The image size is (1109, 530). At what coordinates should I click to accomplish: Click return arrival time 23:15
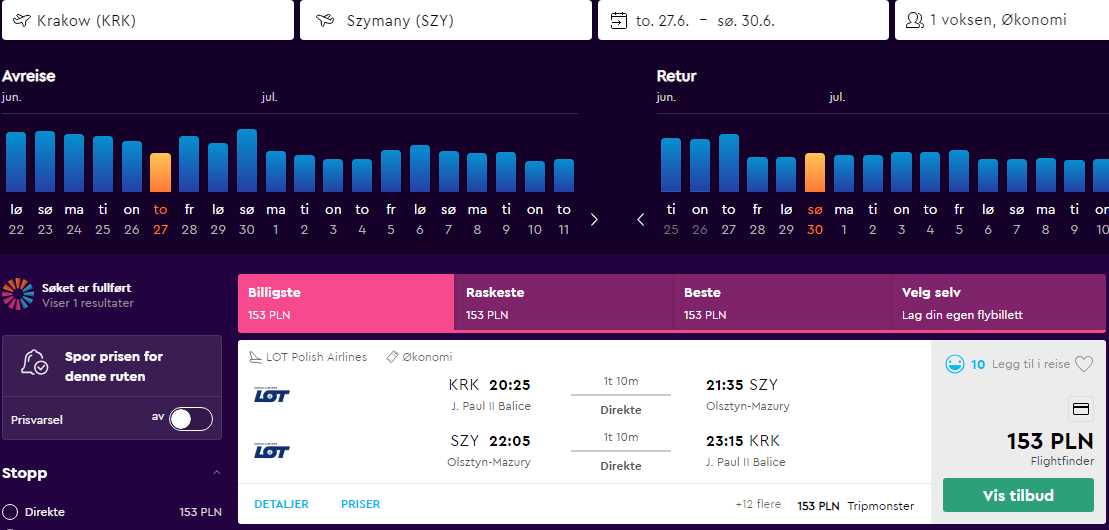[725, 442]
